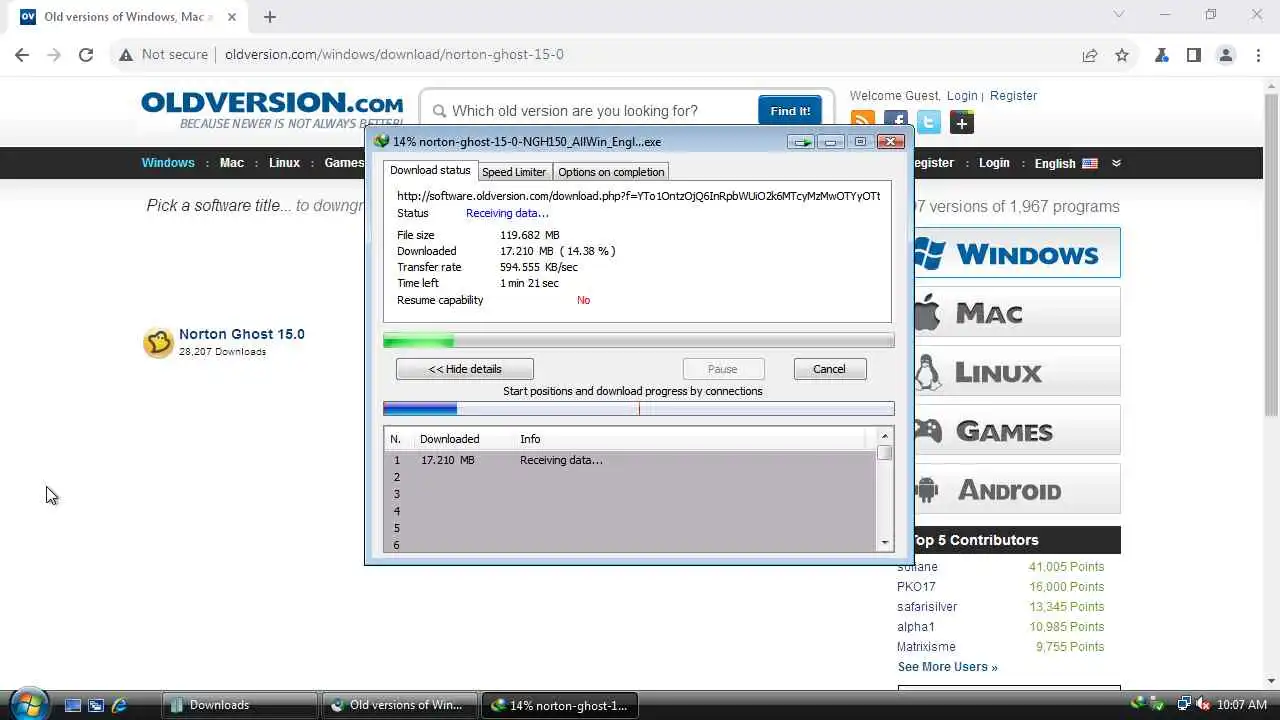Click the Register link next to Welcome Guest

click(x=1013, y=96)
